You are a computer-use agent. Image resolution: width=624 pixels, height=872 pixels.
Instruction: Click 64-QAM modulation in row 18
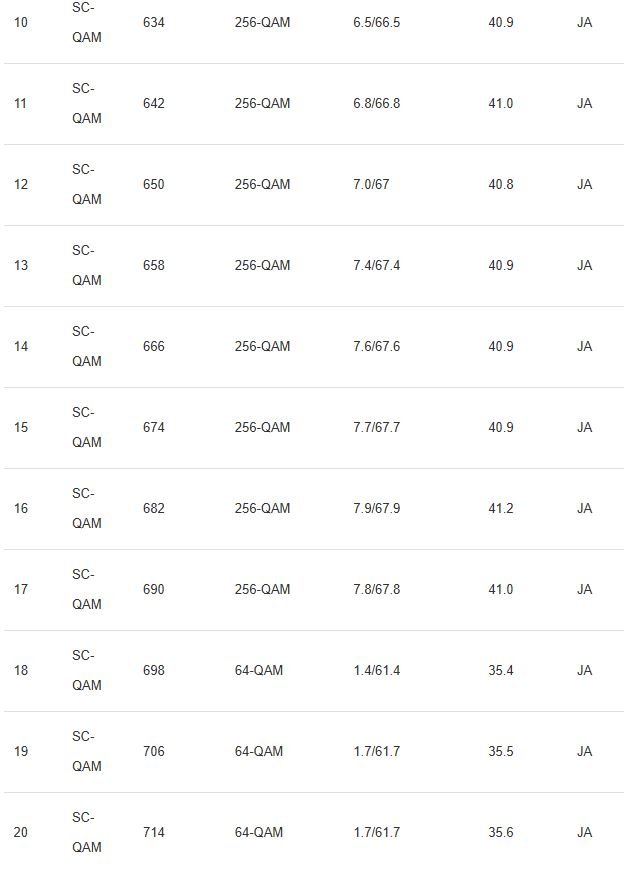259,671
